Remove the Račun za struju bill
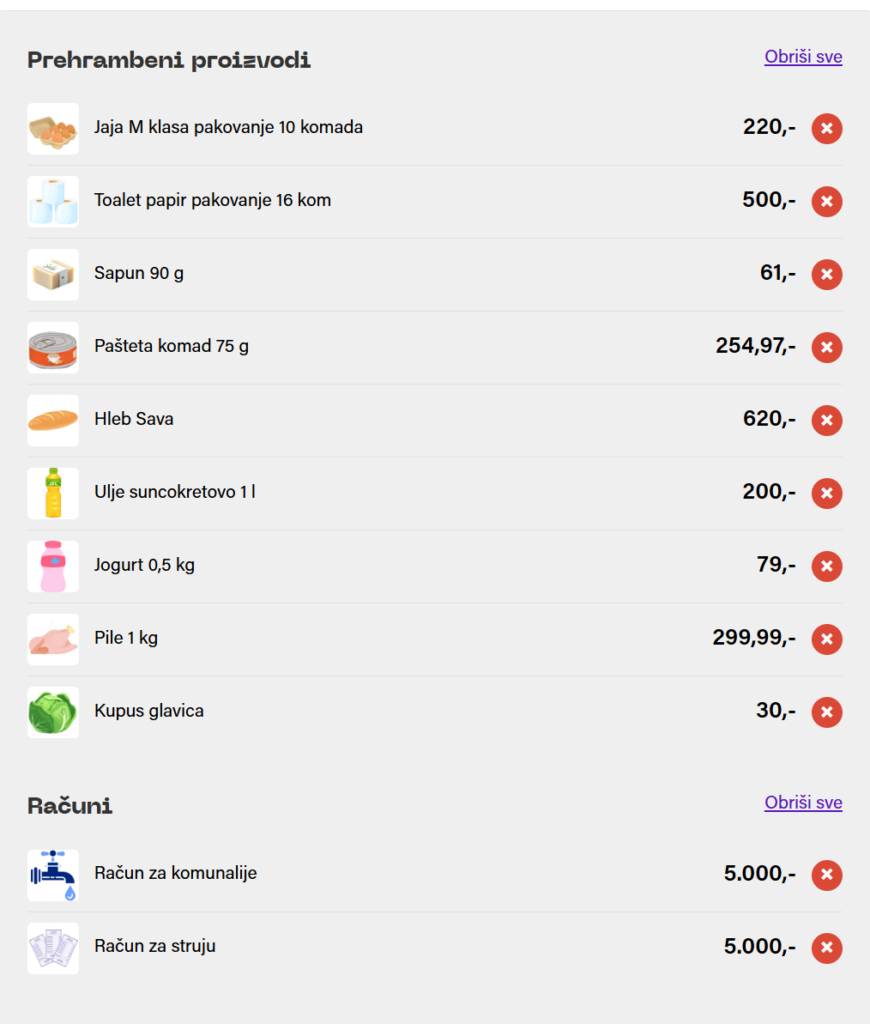The width and height of the screenshot is (870, 1024). point(826,948)
